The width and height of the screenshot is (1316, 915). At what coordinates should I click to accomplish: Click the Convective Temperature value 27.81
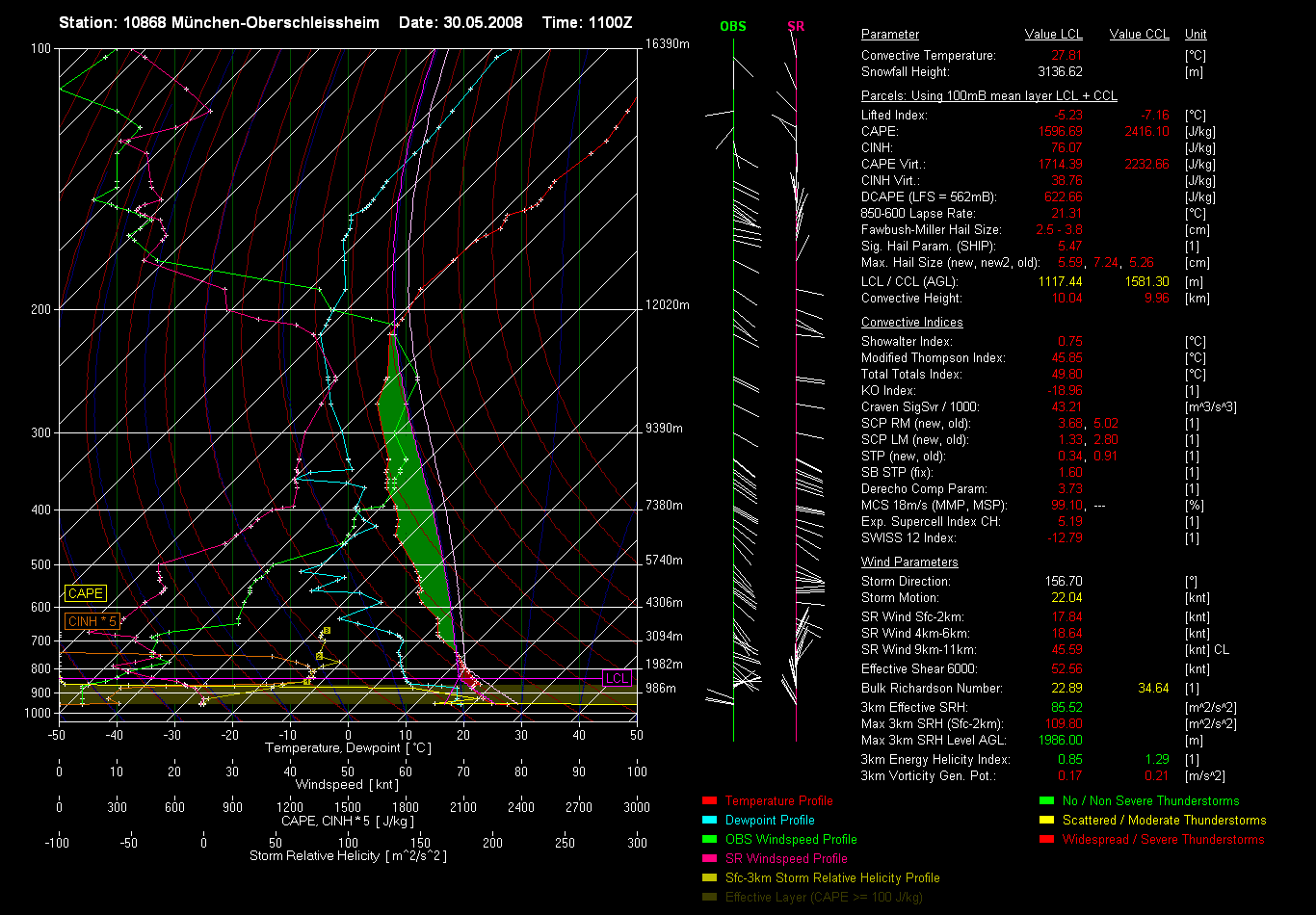click(x=1067, y=56)
